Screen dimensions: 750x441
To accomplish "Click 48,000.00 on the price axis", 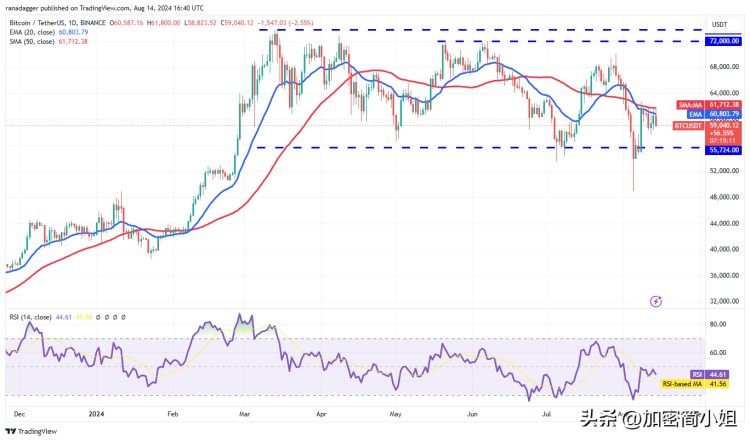I will [724, 197].
